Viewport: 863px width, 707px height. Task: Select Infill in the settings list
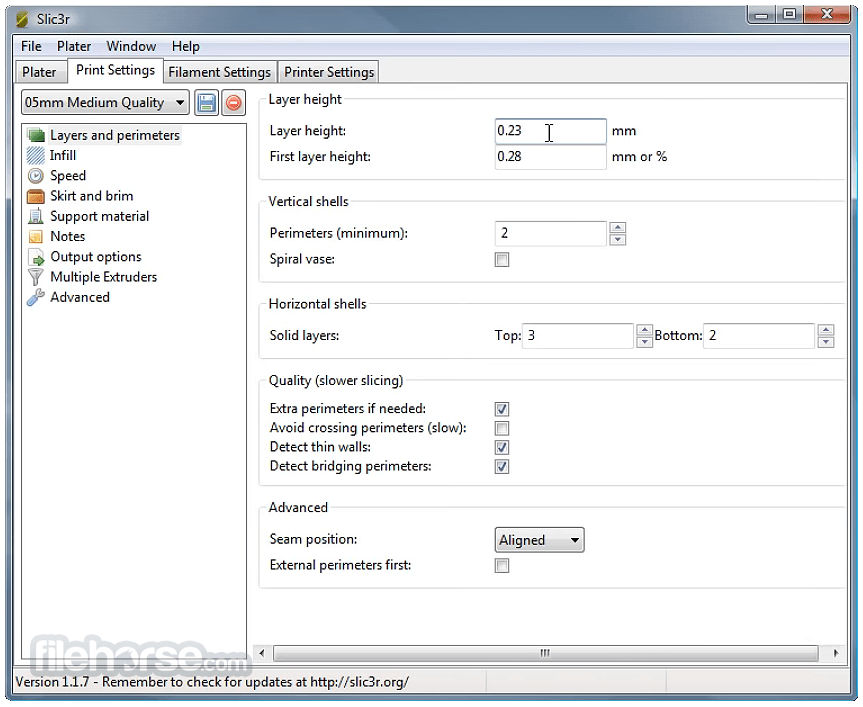click(x=63, y=156)
